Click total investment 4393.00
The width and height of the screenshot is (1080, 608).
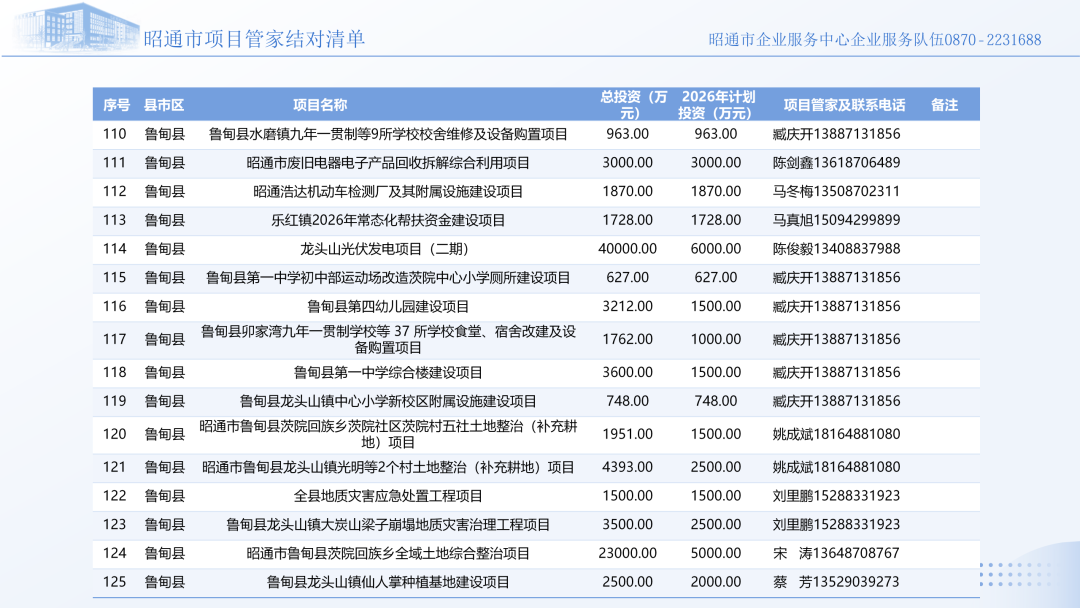point(627,468)
